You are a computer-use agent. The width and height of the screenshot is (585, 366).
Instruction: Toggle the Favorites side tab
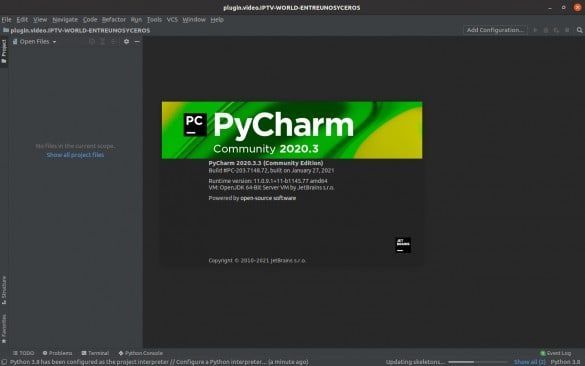[x=4, y=328]
